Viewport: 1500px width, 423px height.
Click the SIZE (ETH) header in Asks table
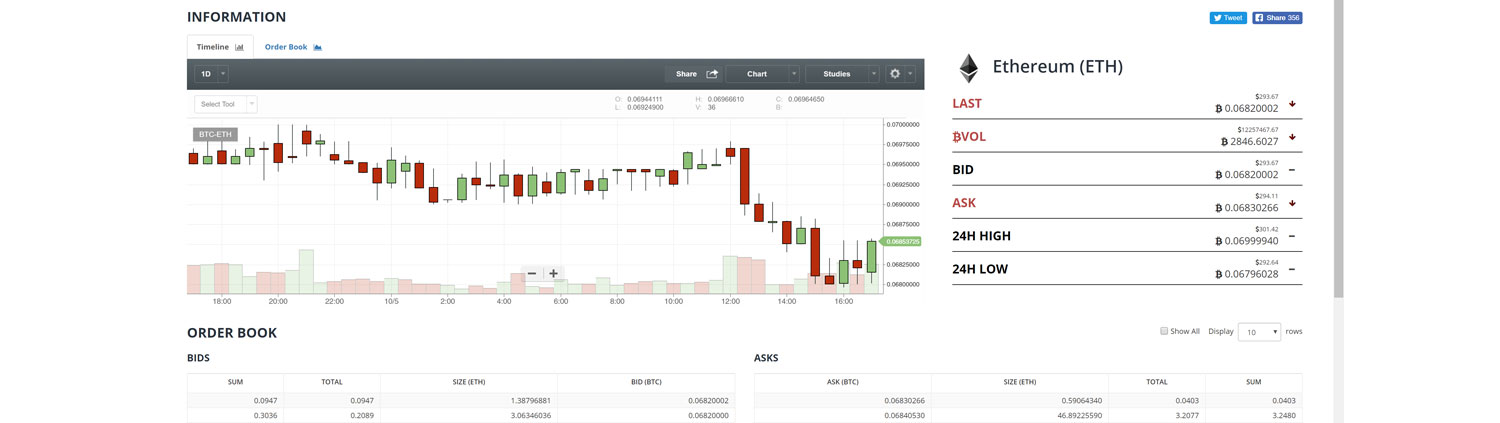coord(1020,382)
